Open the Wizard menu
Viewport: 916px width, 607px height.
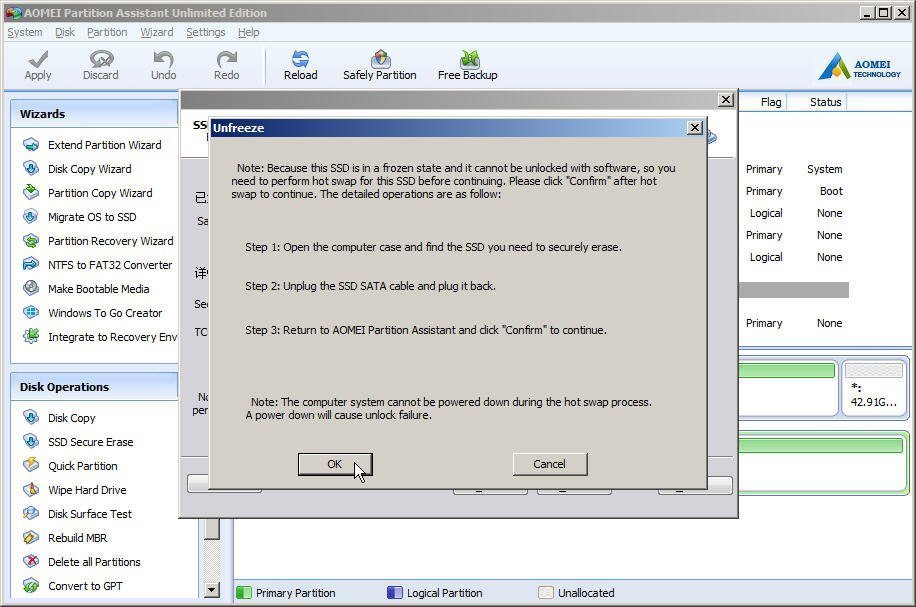[157, 32]
